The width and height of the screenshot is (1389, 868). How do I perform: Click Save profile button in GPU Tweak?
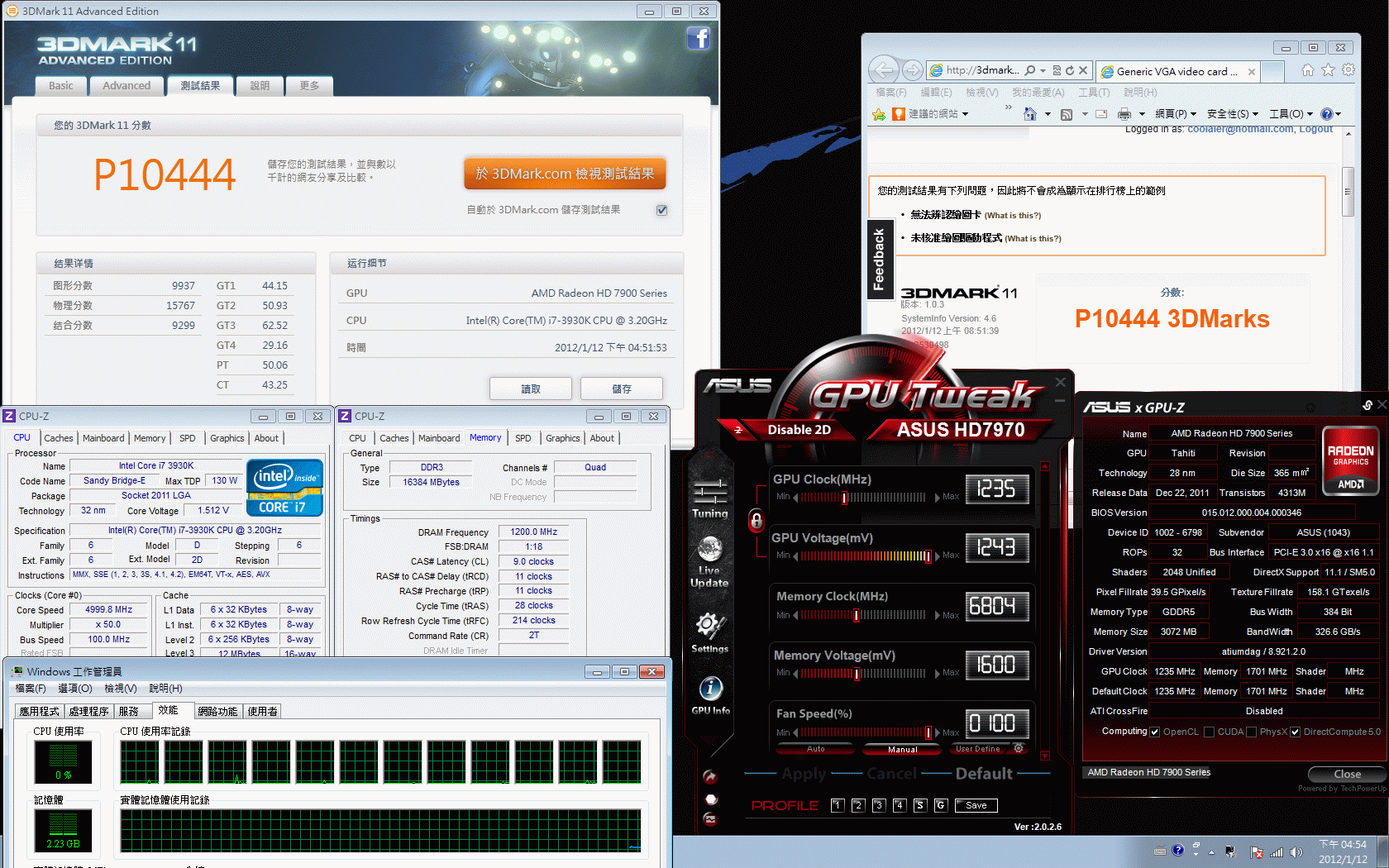(976, 805)
